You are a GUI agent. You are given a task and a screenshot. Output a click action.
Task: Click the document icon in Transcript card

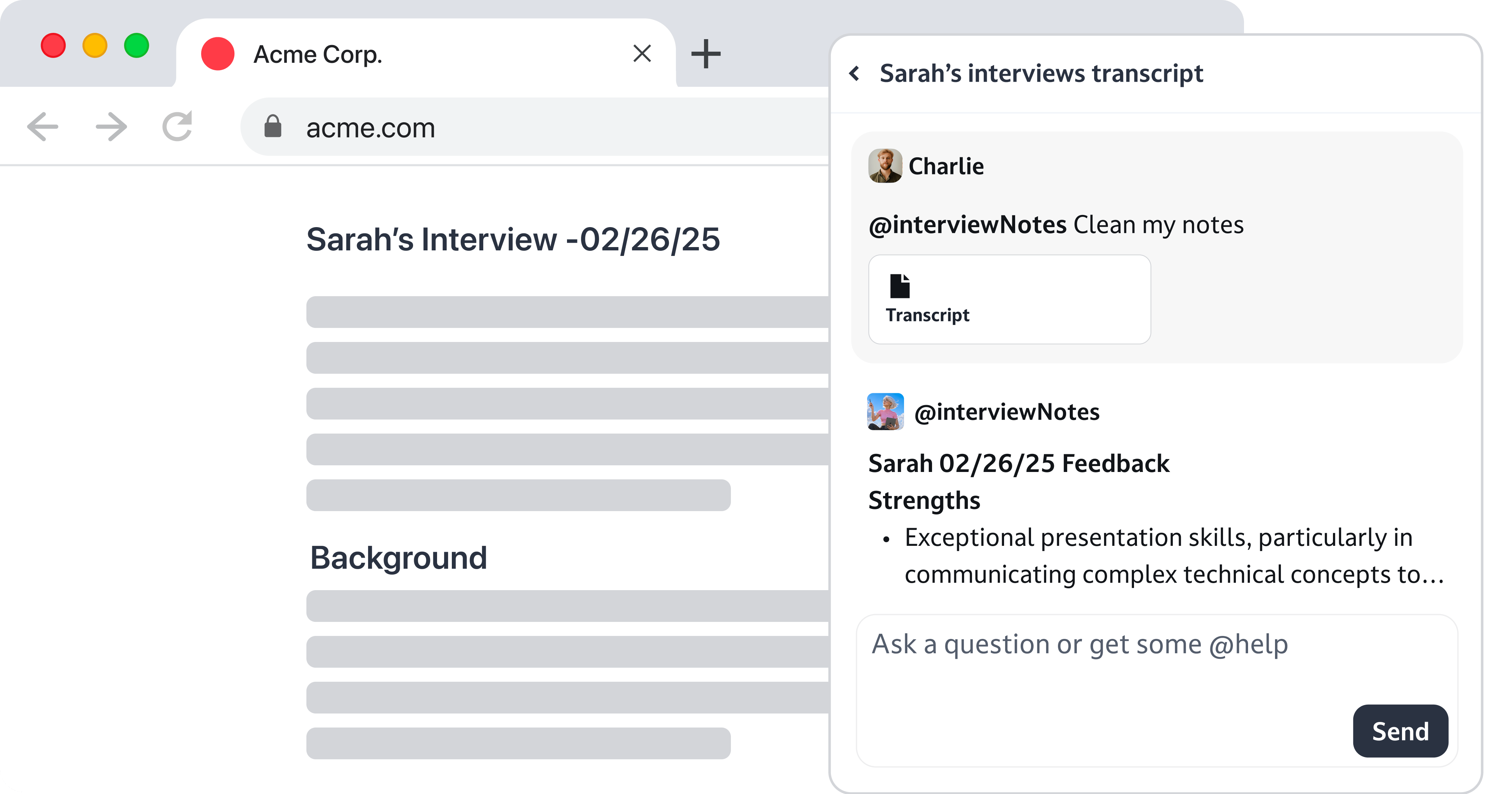coord(900,286)
